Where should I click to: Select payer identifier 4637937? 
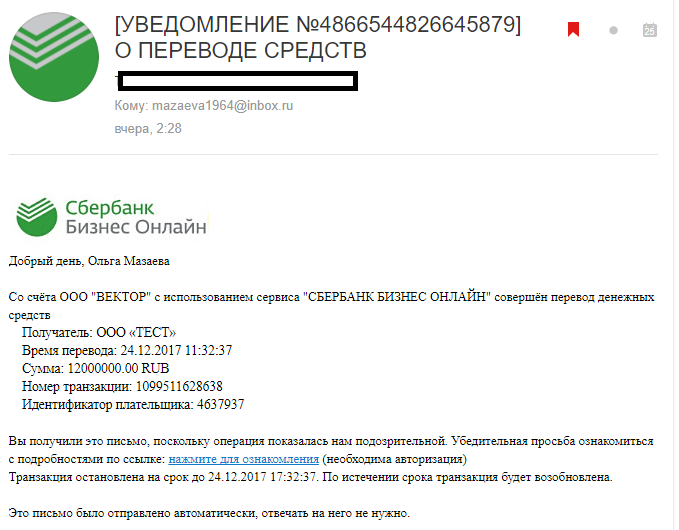[x=220, y=404]
